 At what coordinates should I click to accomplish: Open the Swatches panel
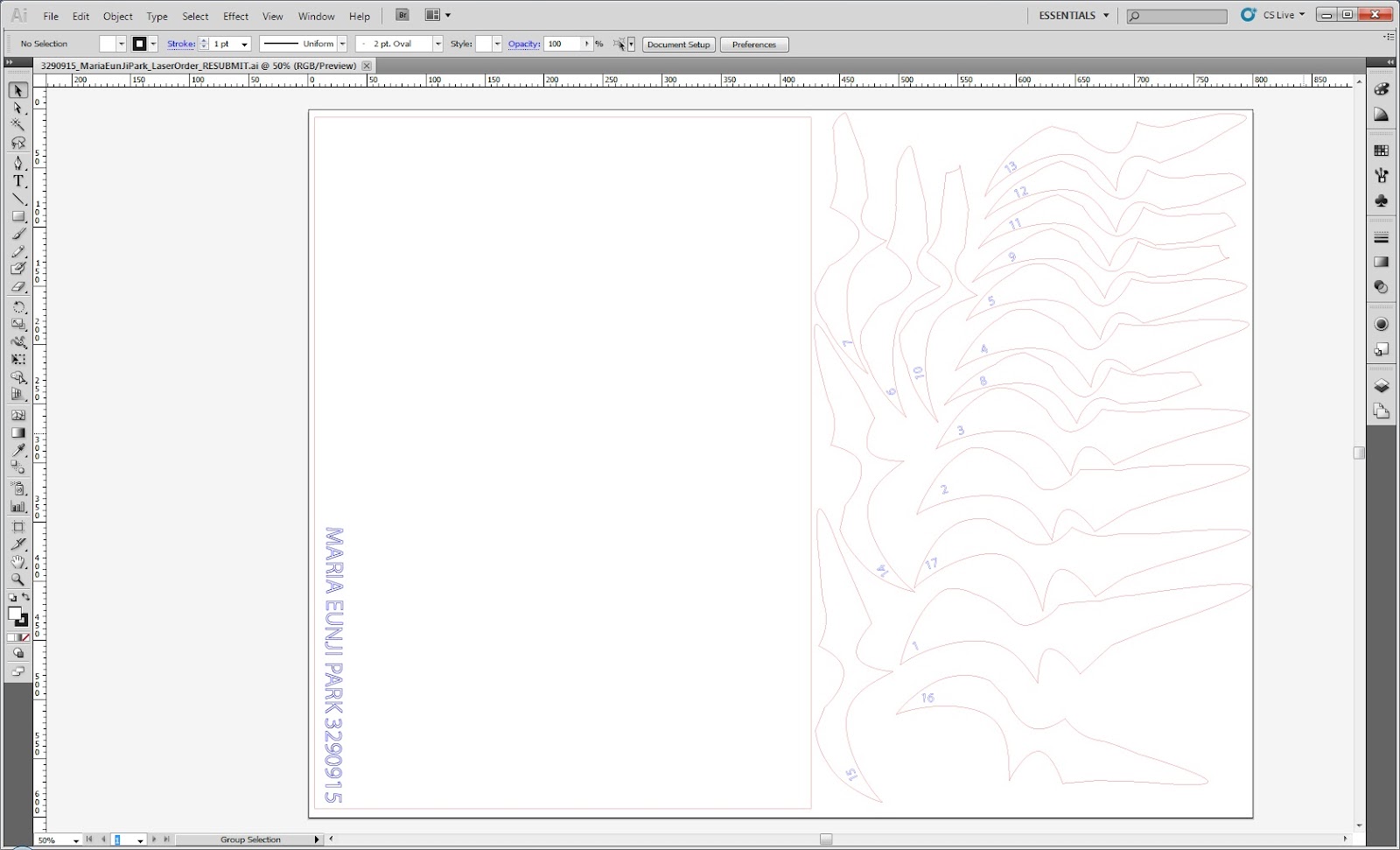tap(1382, 151)
